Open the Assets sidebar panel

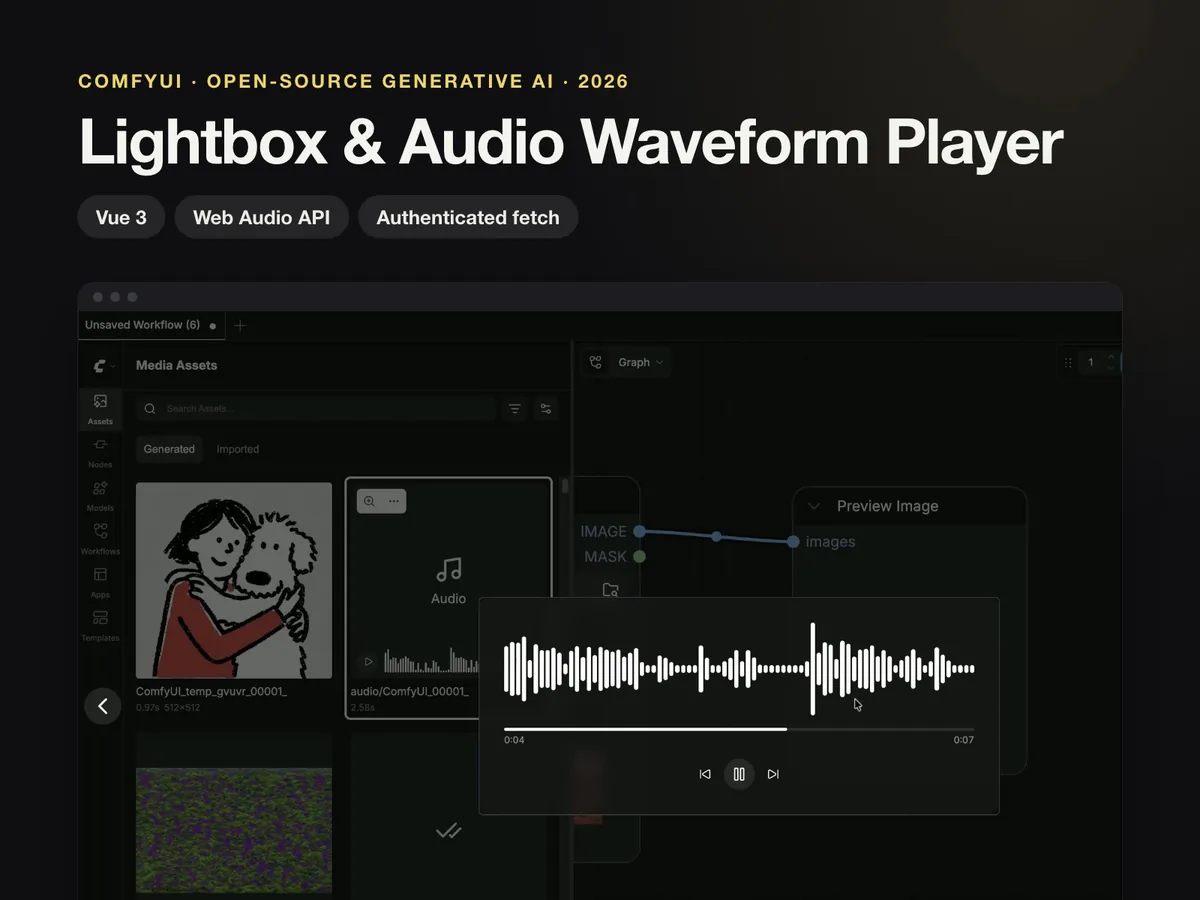pos(100,409)
